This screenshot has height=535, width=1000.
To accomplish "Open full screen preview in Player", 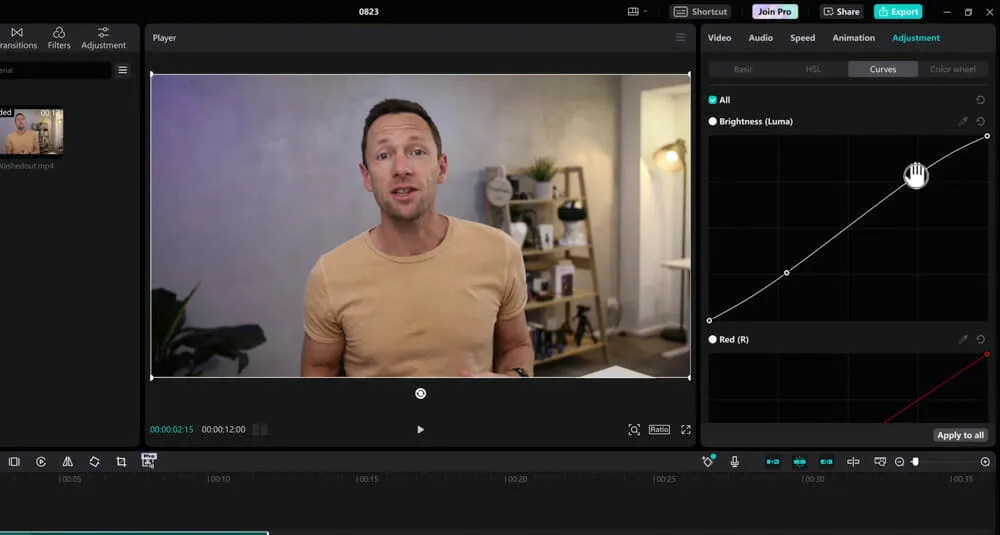I will (x=686, y=430).
